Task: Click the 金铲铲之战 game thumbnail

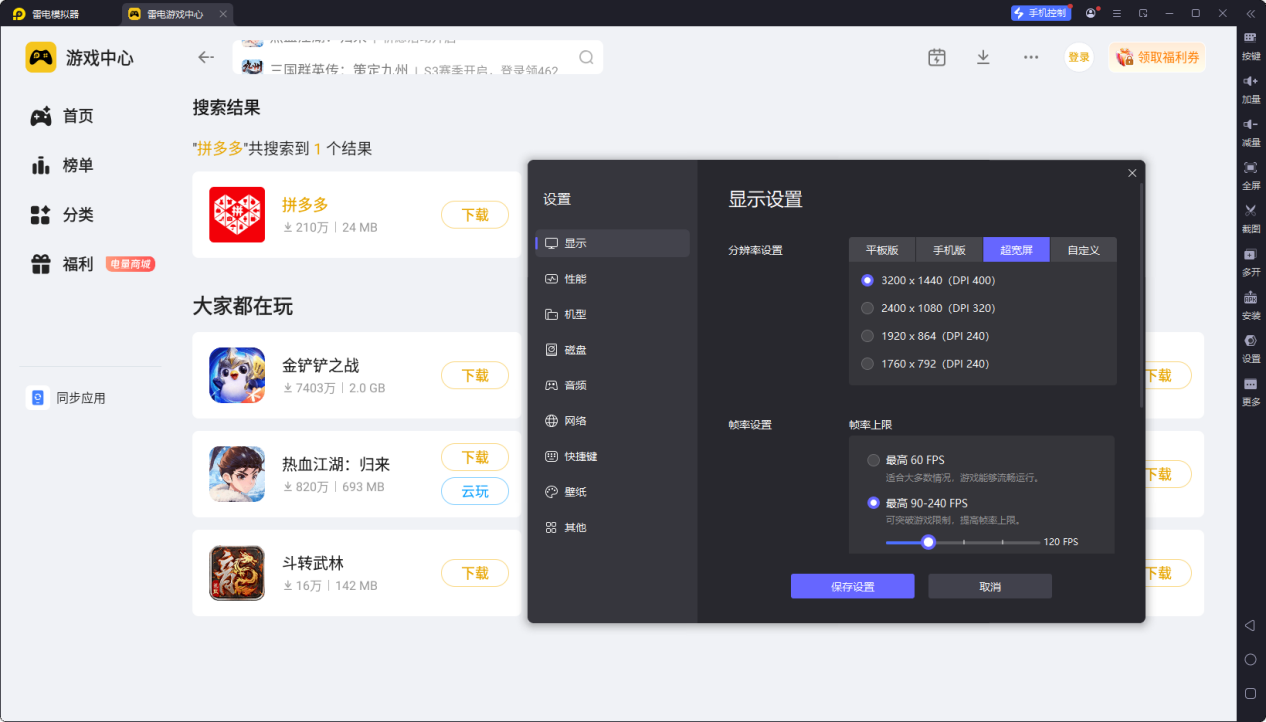Action: pos(237,375)
